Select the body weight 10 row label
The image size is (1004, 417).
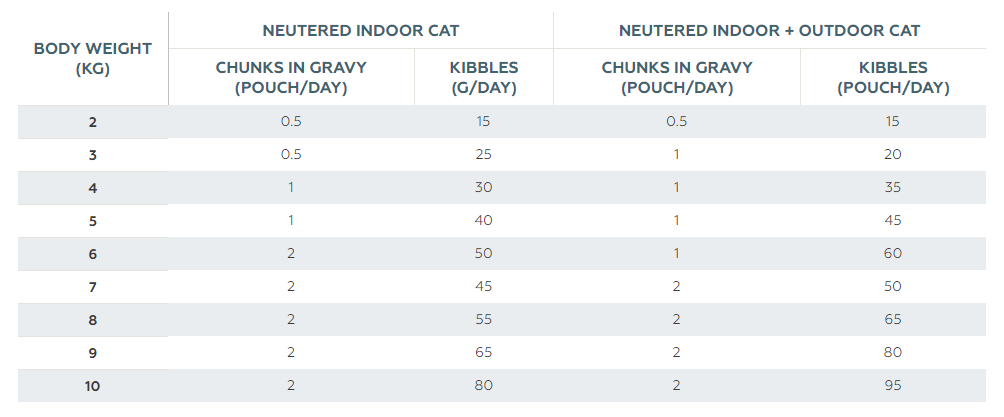pos(93,385)
